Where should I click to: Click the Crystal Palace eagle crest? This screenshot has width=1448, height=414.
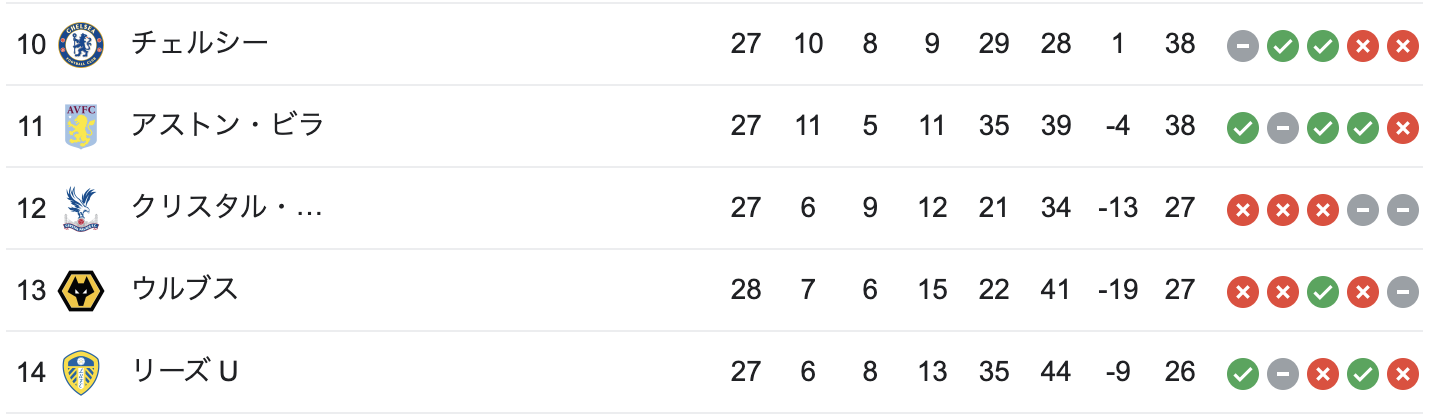click(x=80, y=208)
